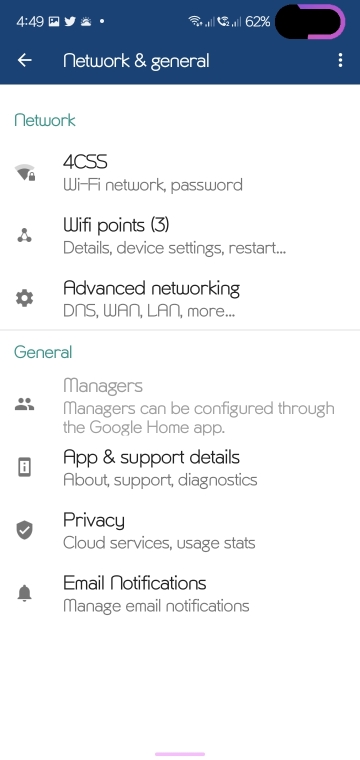Tap the home gesture bar
This screenshot has width=360, height=760.
click(x=180, y=754)
